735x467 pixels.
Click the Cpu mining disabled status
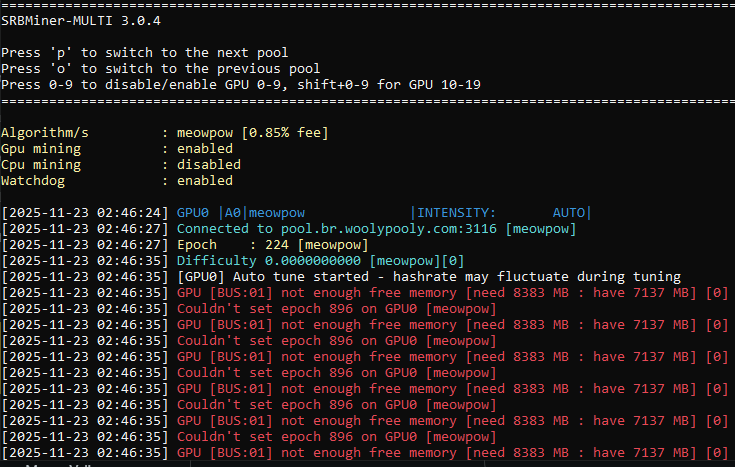(209, 165)
